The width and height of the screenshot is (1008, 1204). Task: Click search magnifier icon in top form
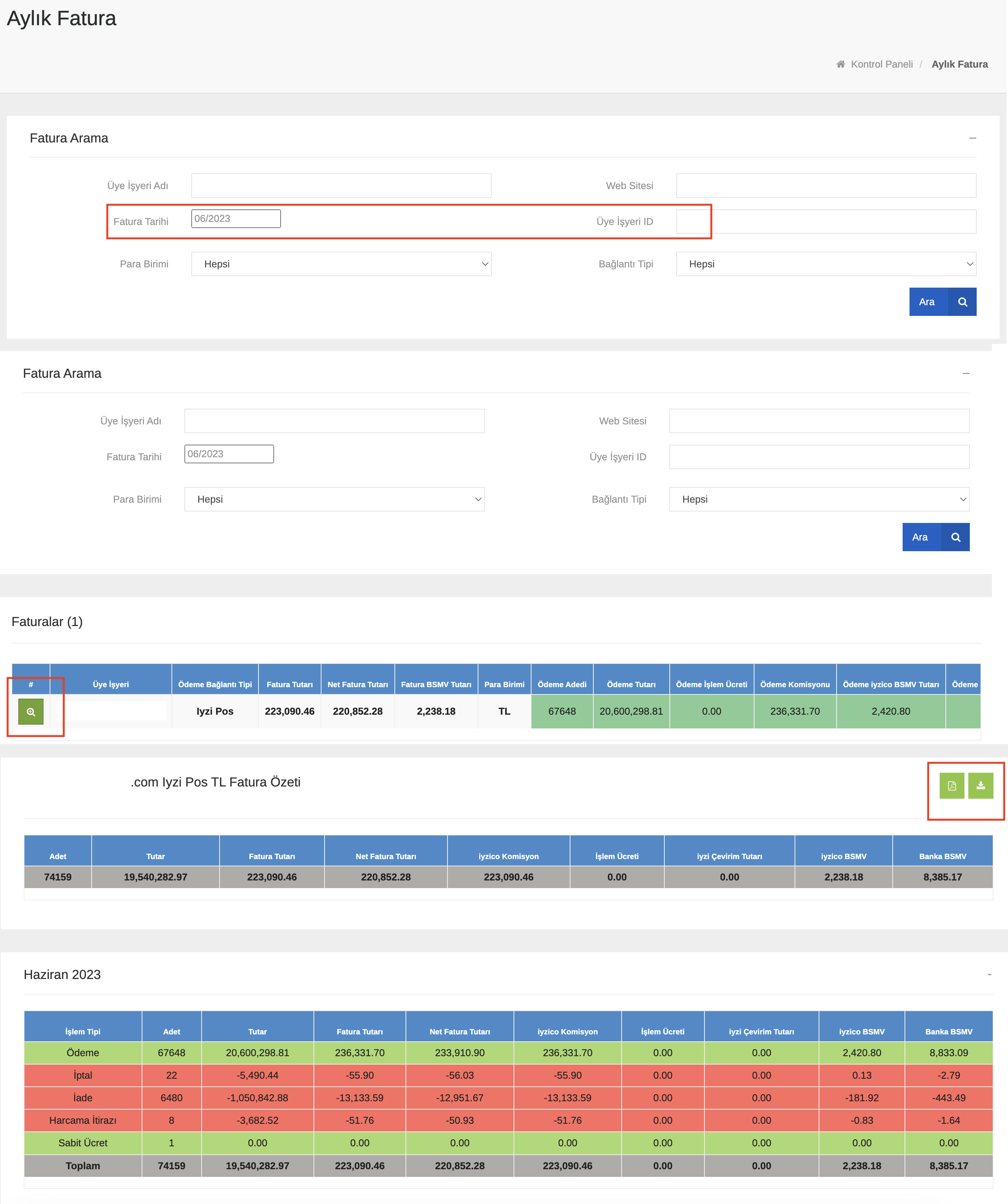[x=962, y=302]
